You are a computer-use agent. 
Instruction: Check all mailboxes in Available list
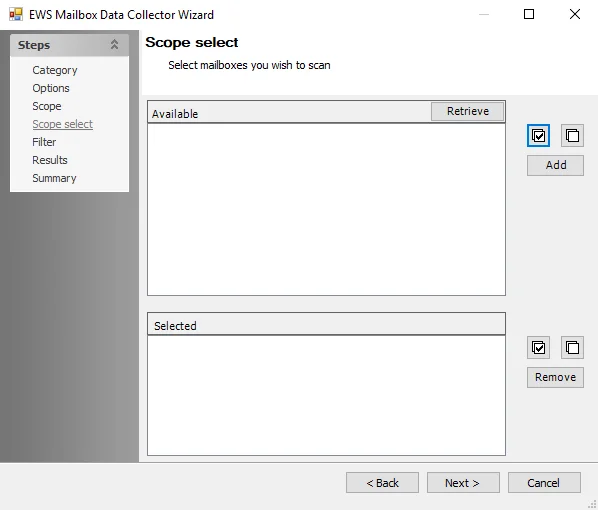tap(538, 135)
